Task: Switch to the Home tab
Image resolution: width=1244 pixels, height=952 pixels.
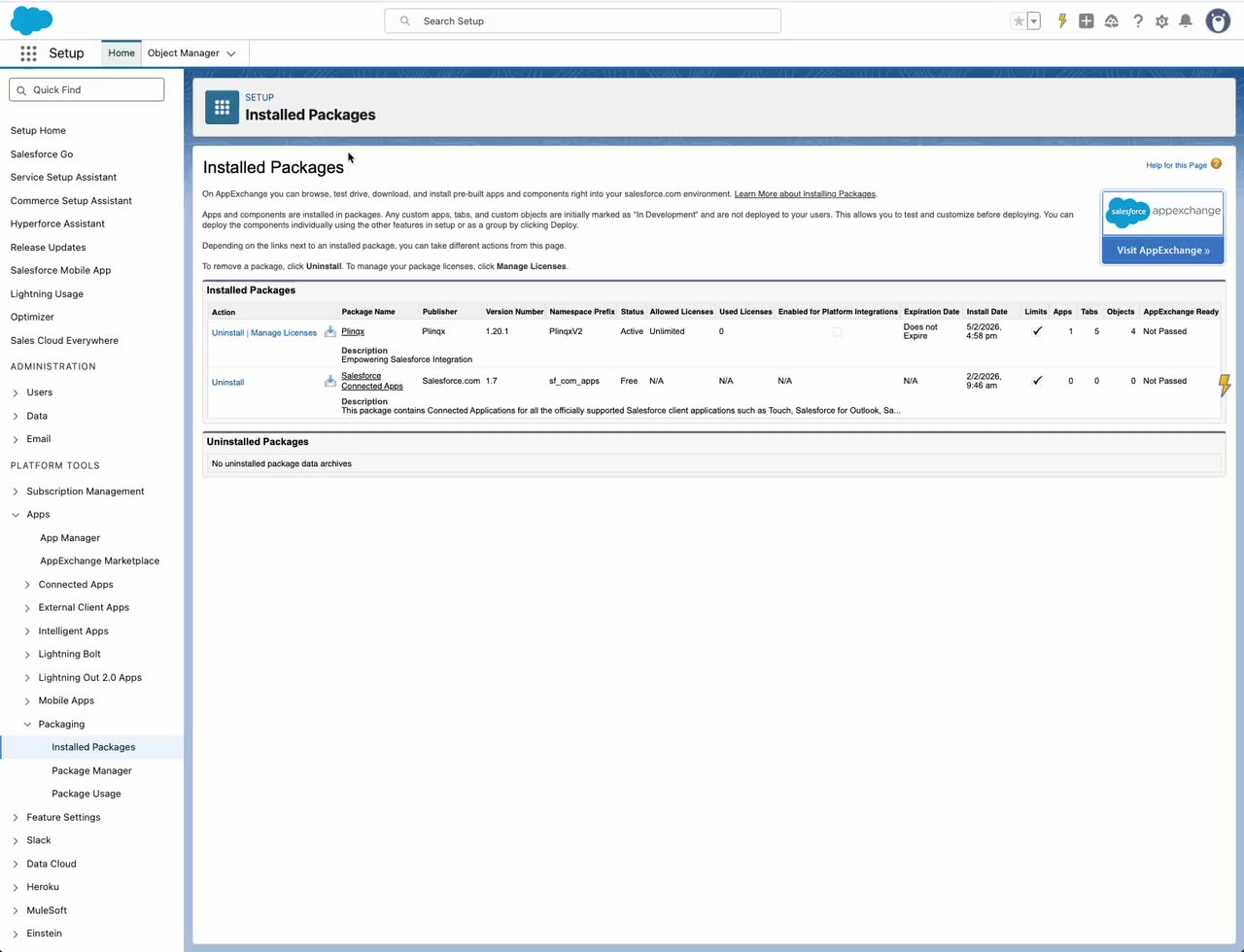Action: (121, 53)
